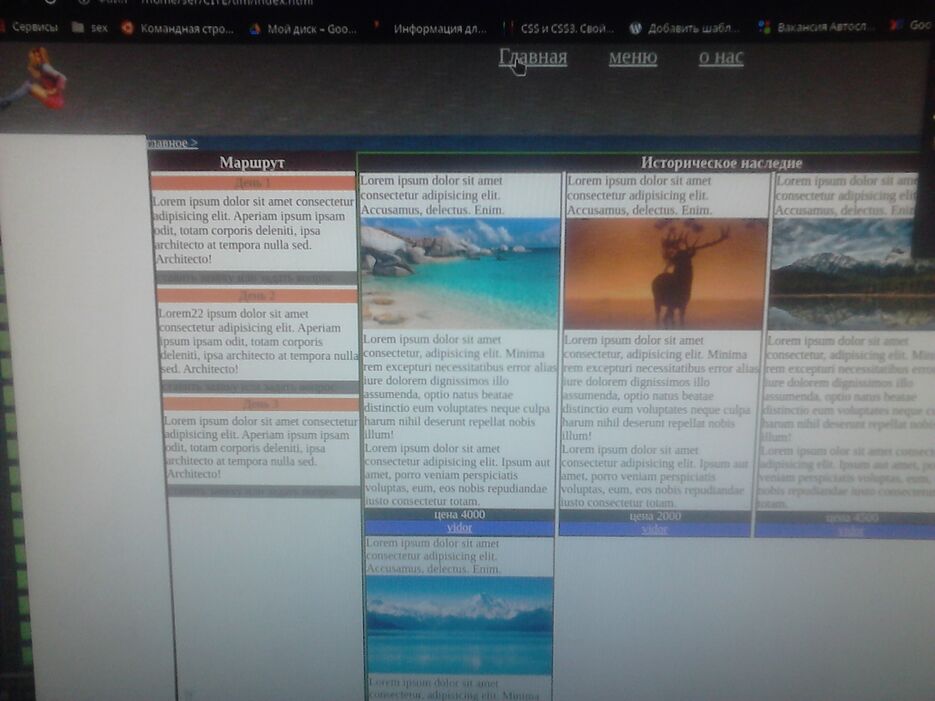This screenshot has width=935, height=701.
Task: Go to the Главная navigation link
Action: 533,57
